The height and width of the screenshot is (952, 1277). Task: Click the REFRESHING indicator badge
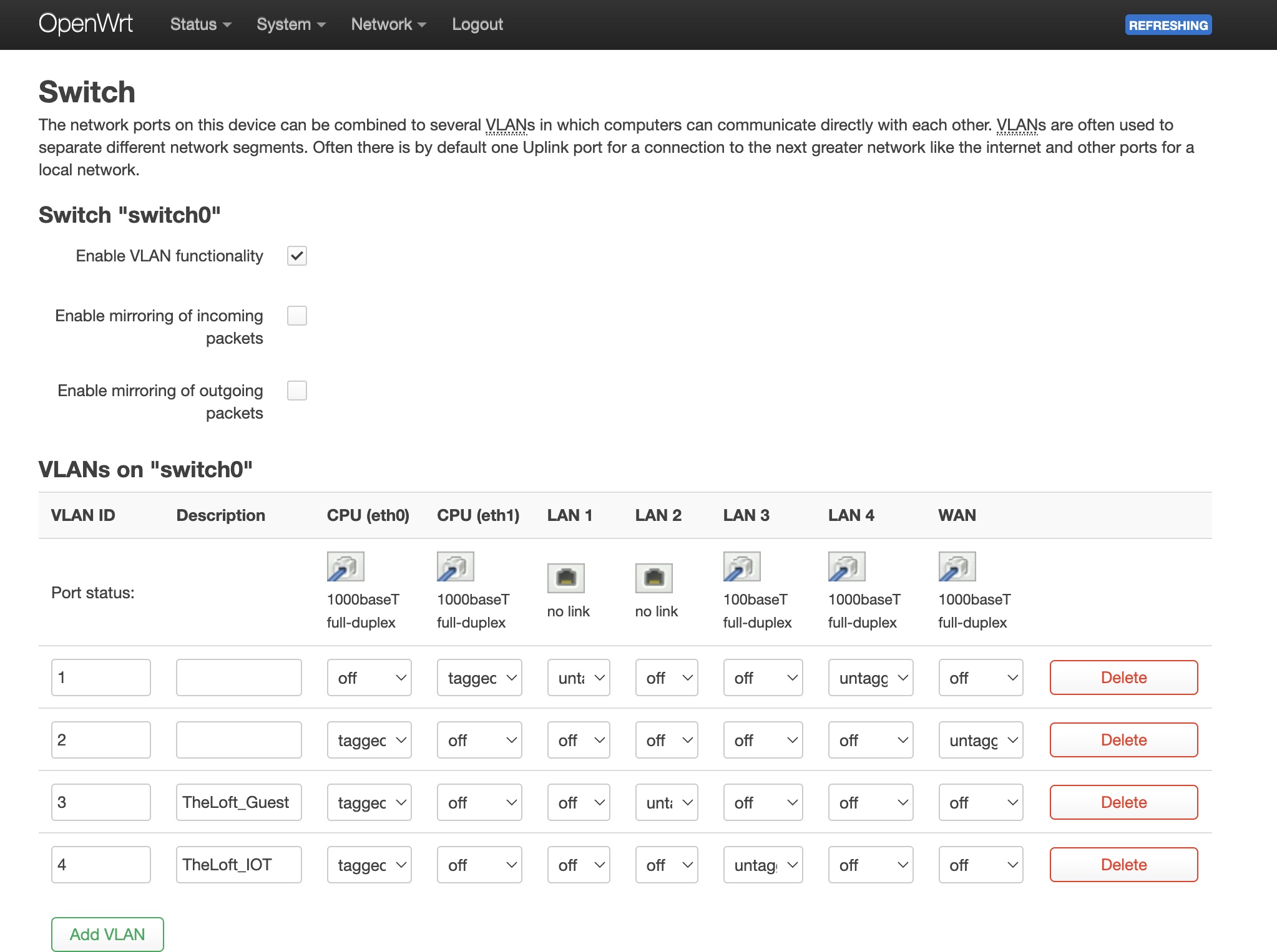(x=1168, y=25)
